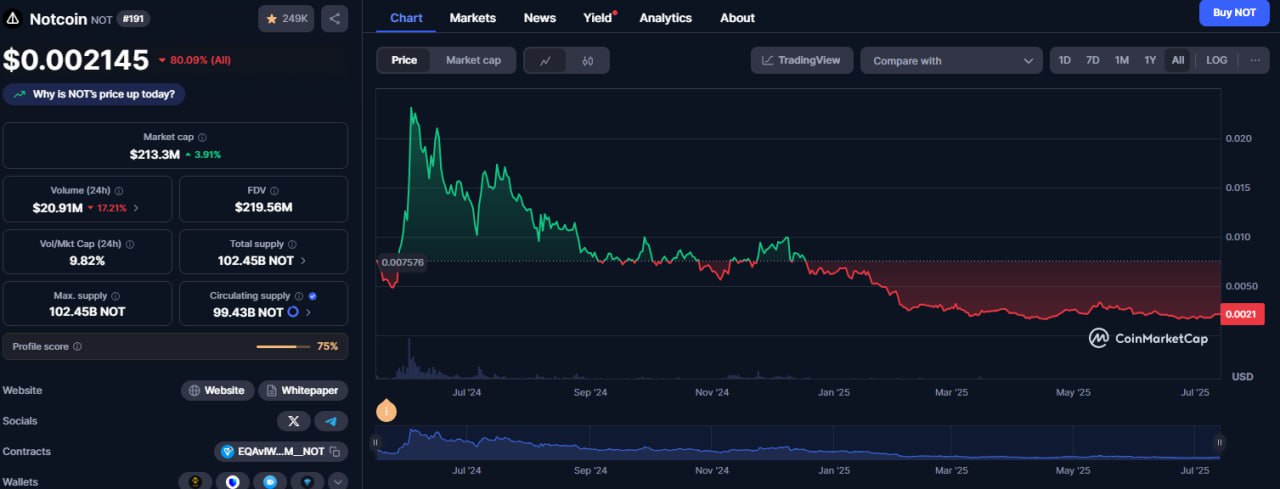
Task: Expand more wallets with the chevron
Action: click(338, 482)
